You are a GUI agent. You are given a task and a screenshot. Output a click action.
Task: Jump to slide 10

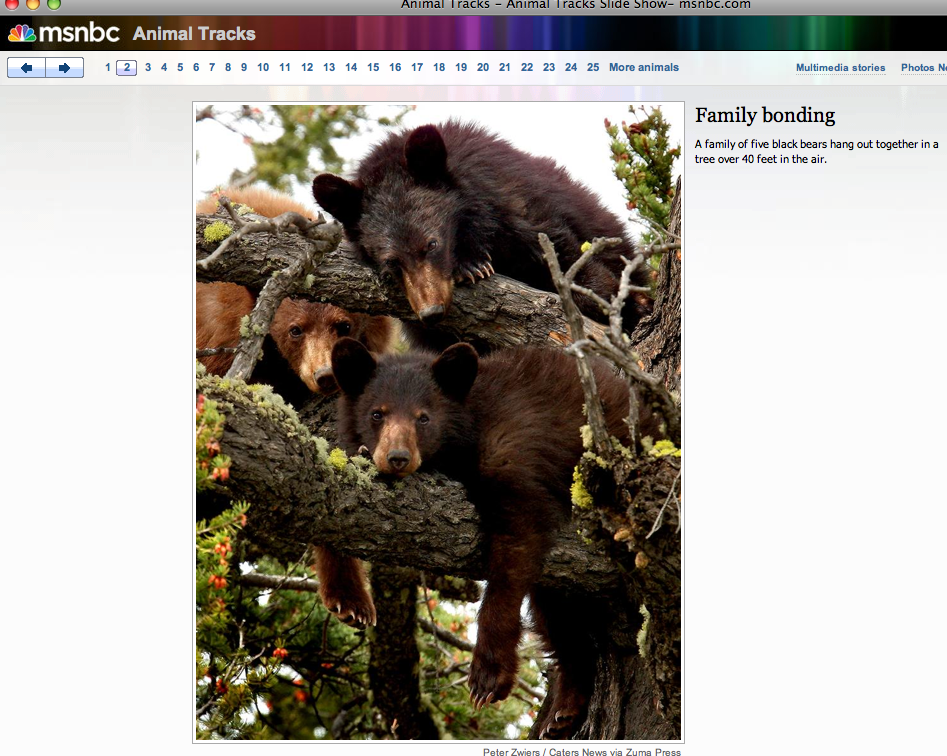263,68
